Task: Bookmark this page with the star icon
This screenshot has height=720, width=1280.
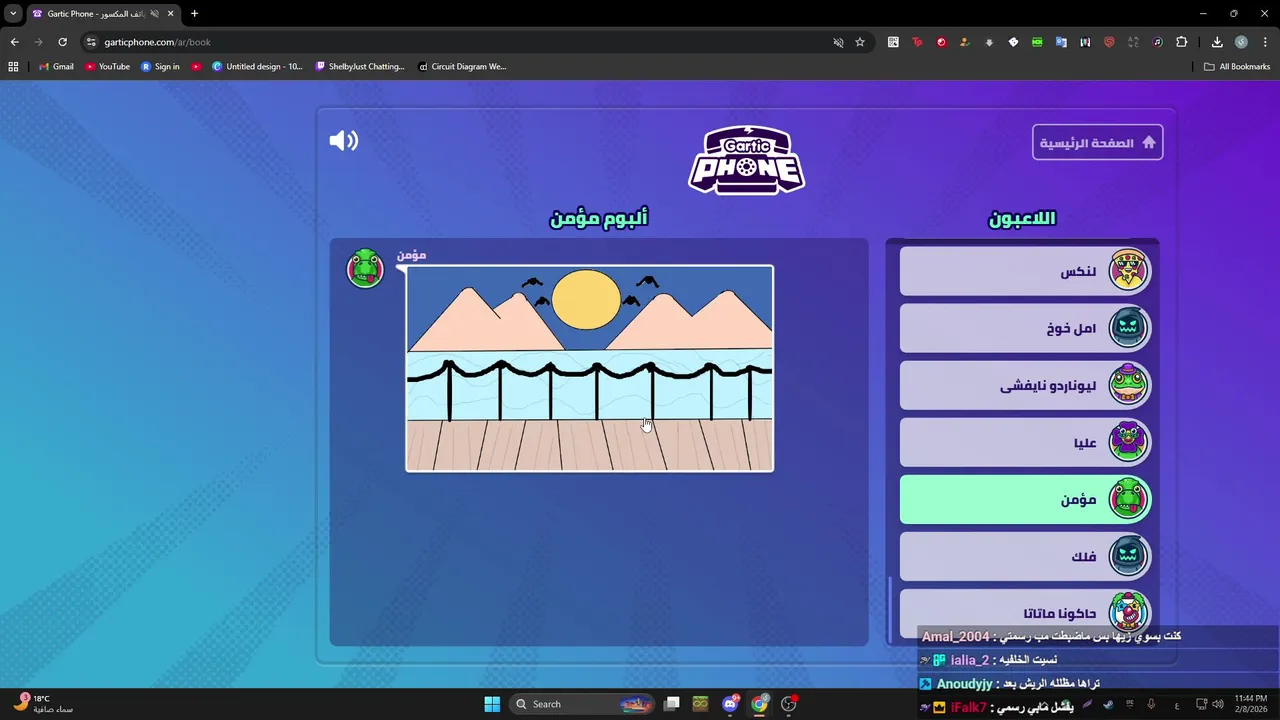Action: tap(859, 42)
